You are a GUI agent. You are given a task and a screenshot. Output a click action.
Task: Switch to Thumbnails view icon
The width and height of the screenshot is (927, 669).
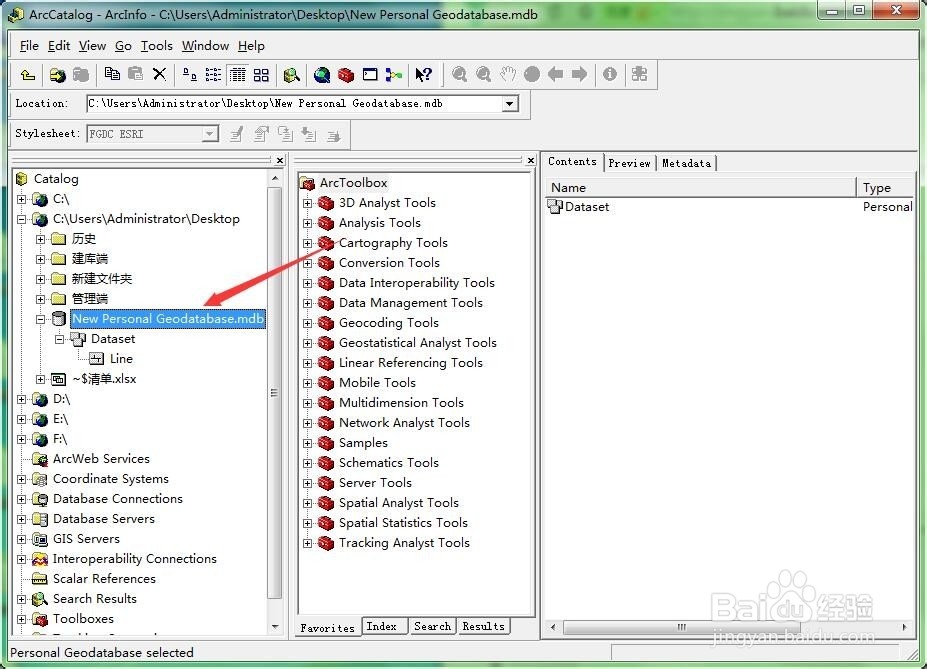pos(261,74)
